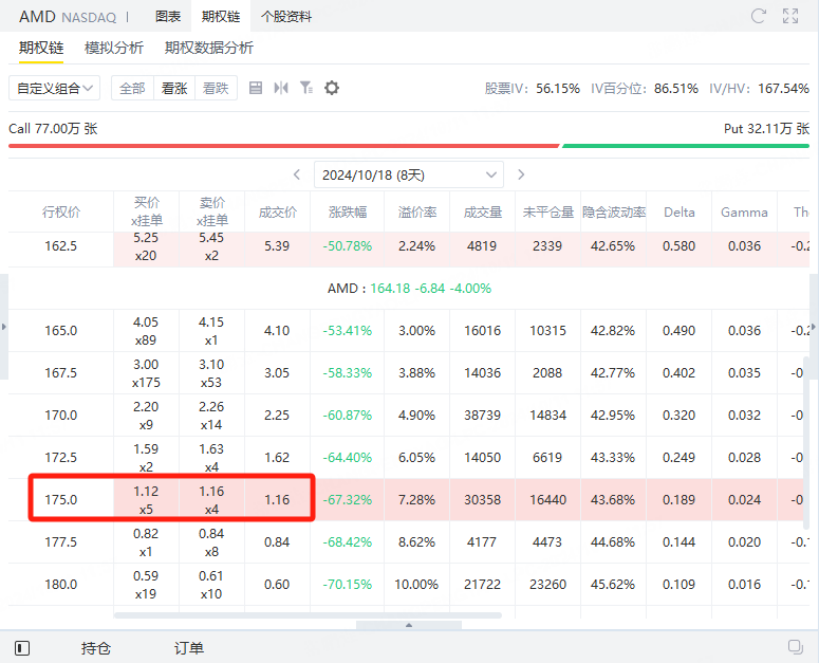
Task: Click ask price 1.16 x4
Action: 211,500
